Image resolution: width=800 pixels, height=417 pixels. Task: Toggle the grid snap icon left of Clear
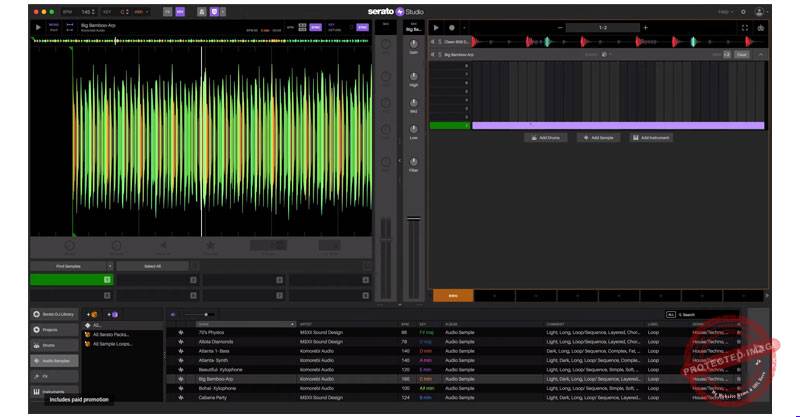(727, 54)
